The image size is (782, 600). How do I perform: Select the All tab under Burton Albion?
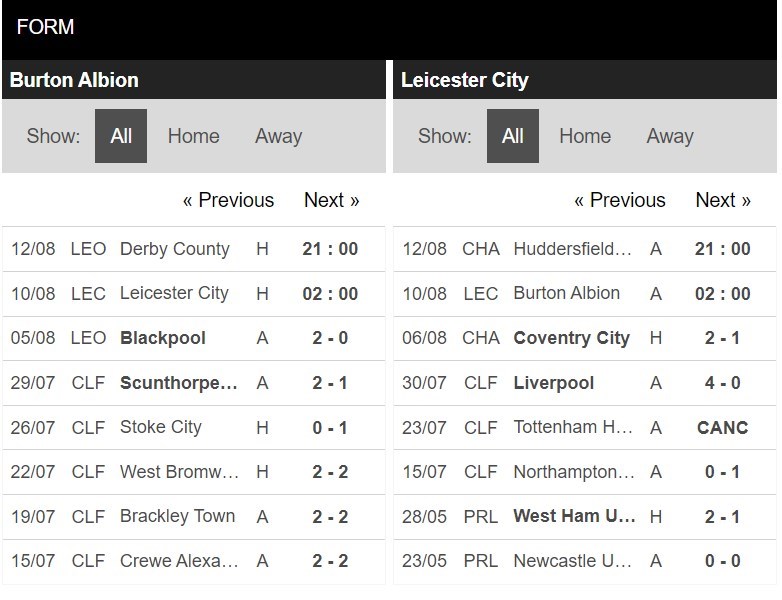coord(121,136)
